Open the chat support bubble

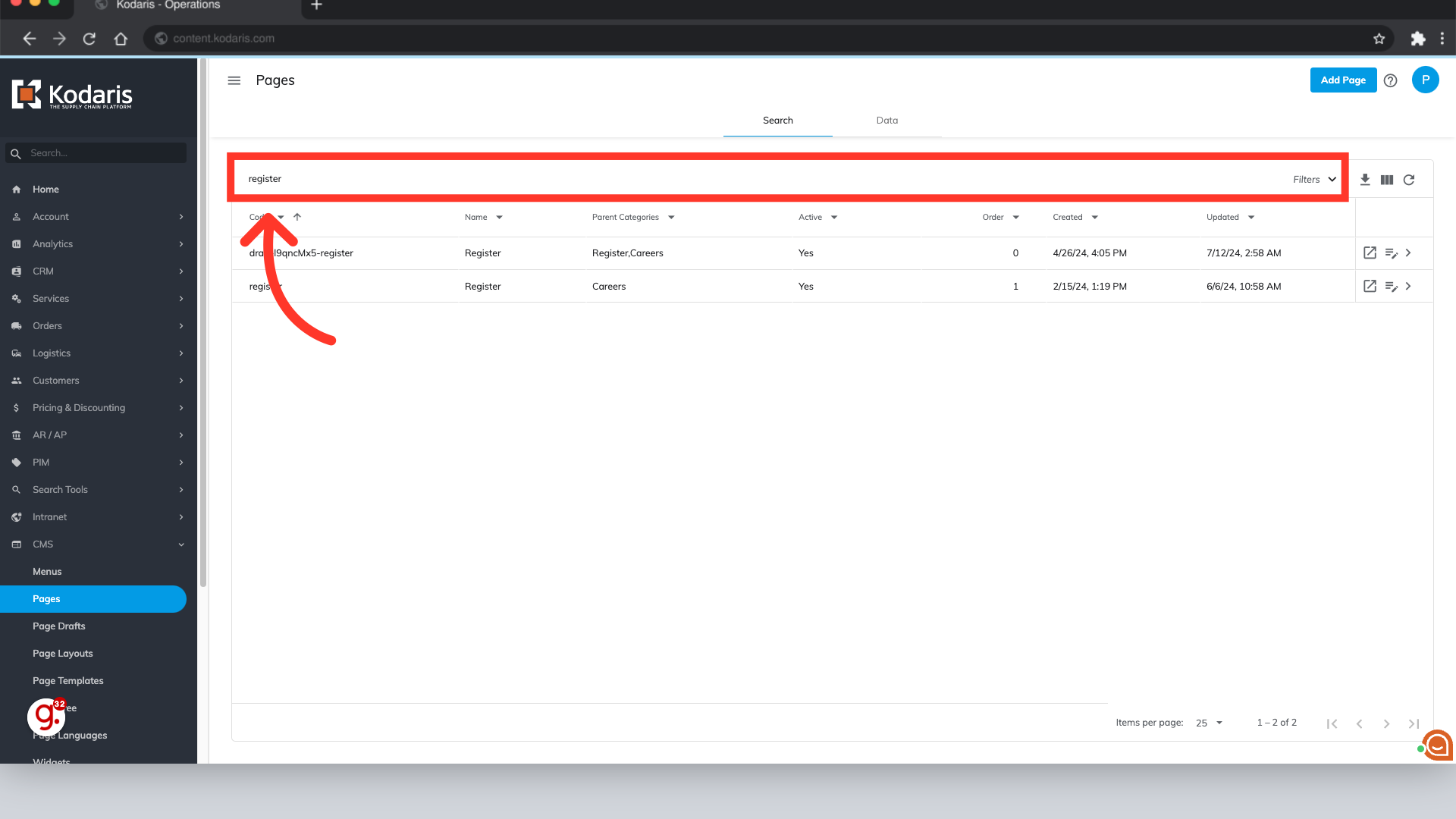tap(1437, 745)
